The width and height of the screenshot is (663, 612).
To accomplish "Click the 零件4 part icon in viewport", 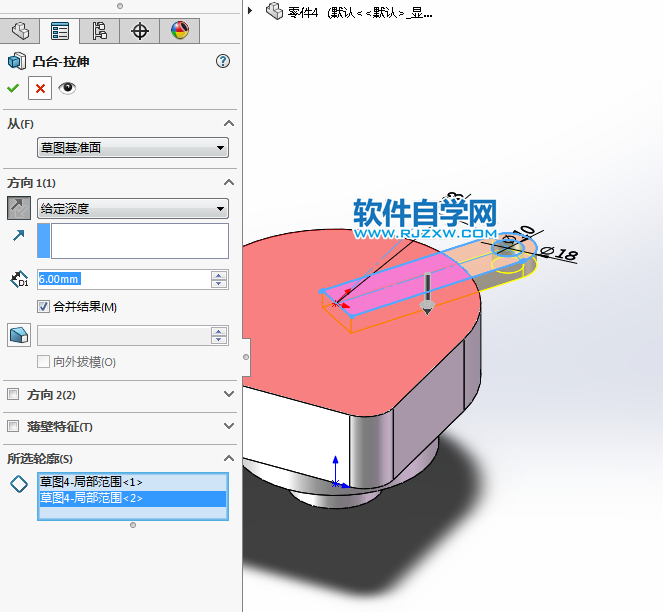I will coord(274,11).
